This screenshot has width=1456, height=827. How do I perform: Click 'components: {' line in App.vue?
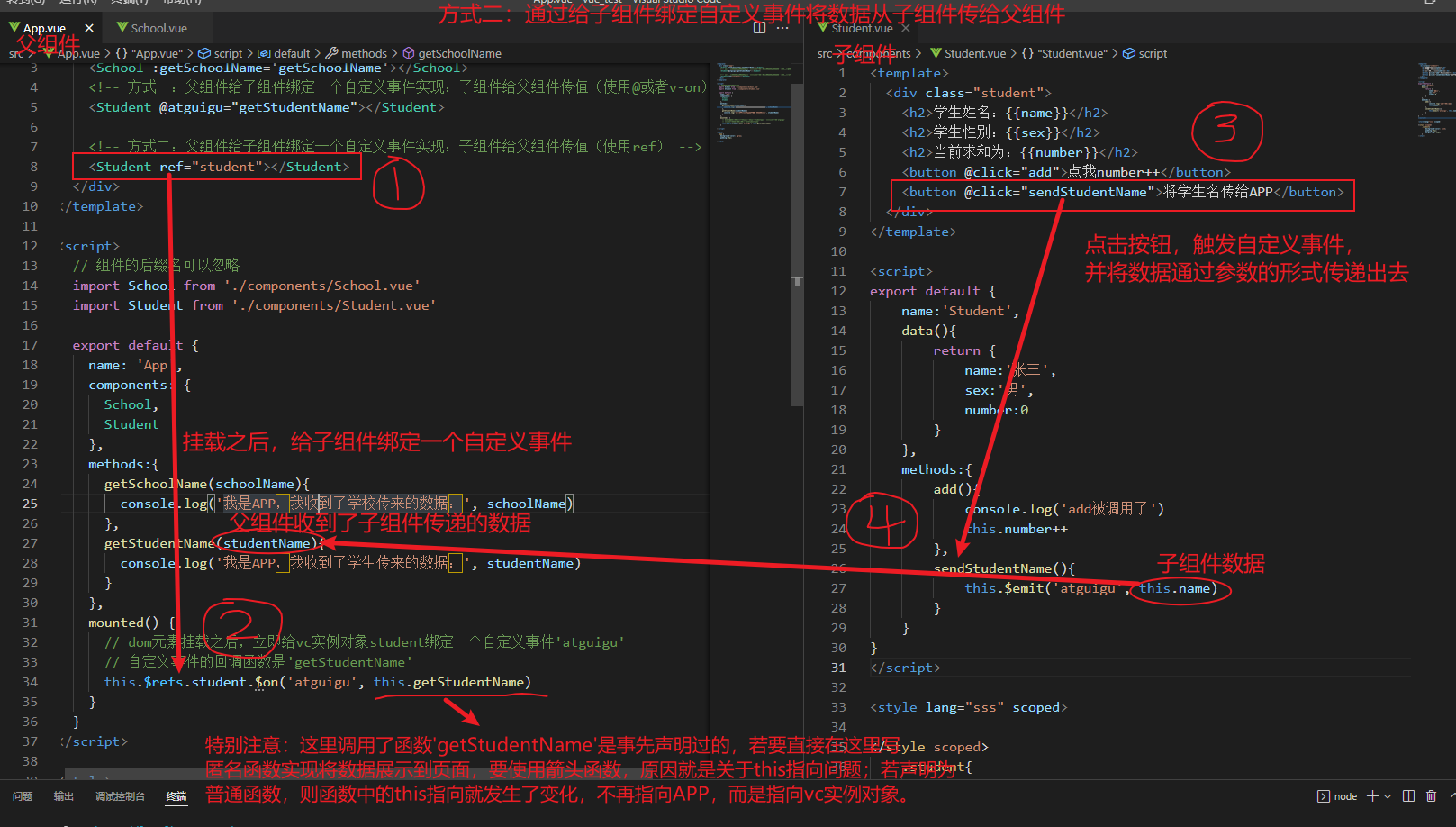pos(140,385)
